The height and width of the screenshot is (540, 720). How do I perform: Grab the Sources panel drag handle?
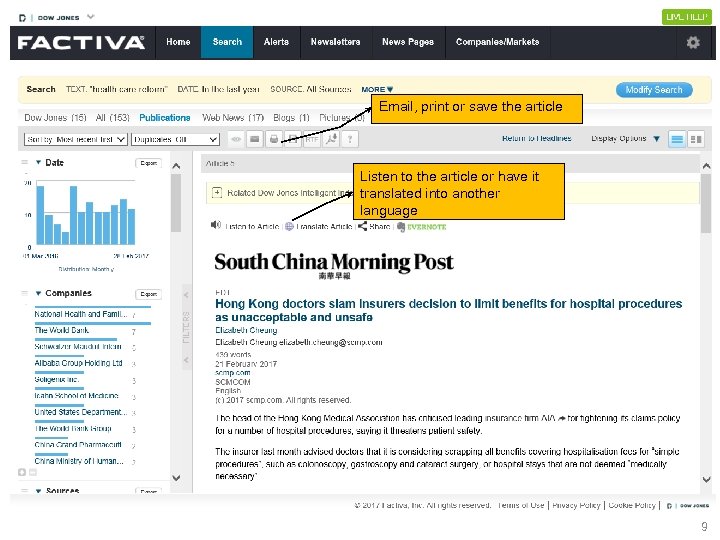point(24,490)
